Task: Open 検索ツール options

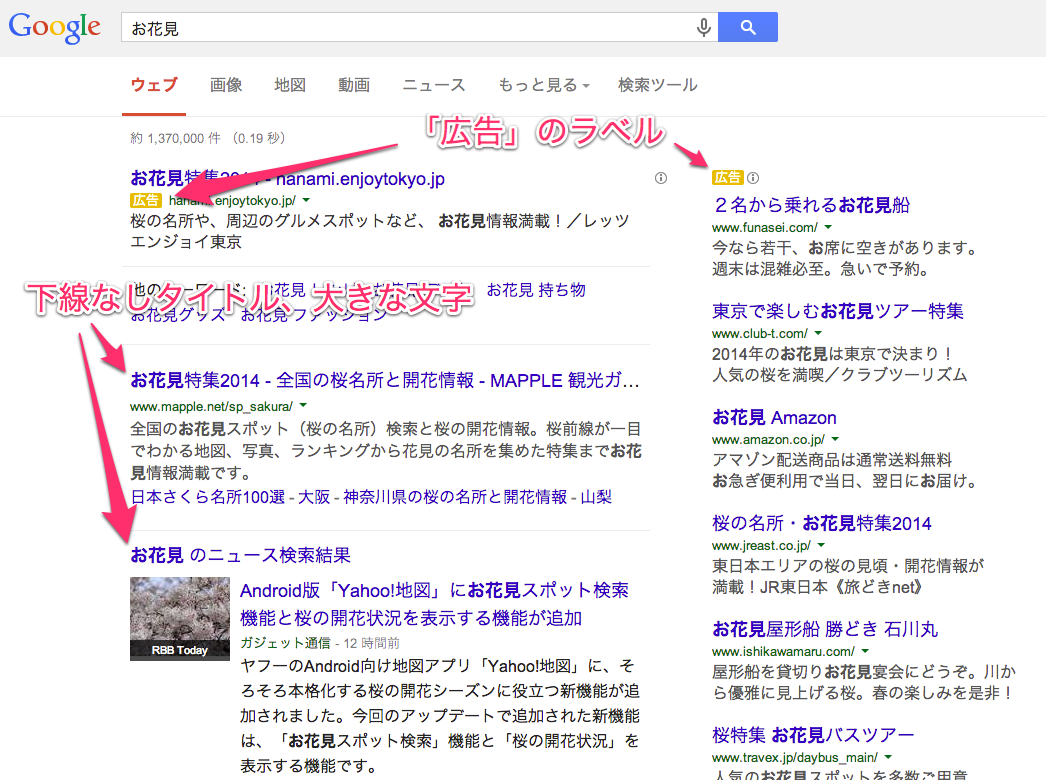Action: pyautogui.click(x=658, y=85)
